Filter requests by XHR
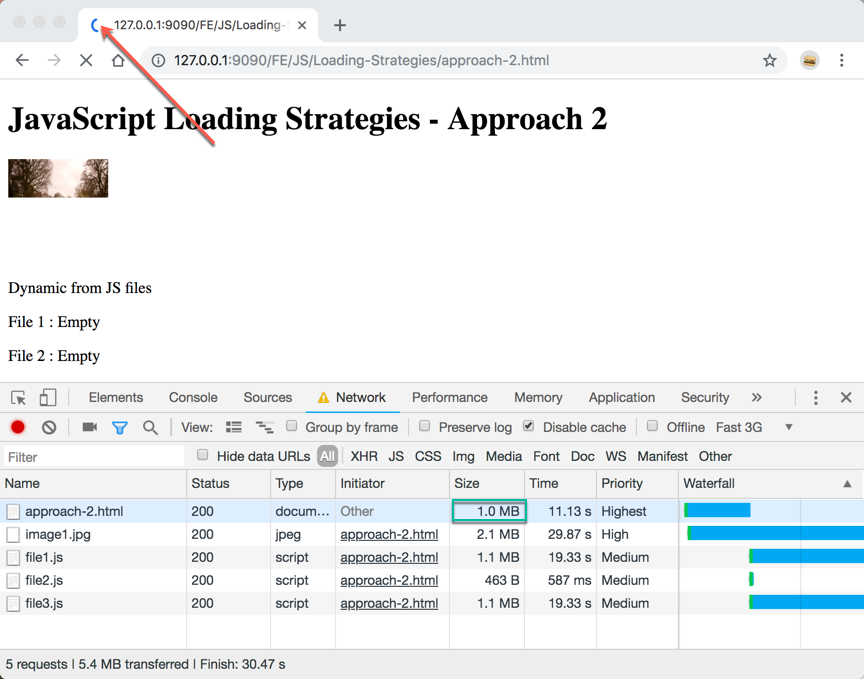The width and height of the screenshot is (864, 679). pos(364,456)
